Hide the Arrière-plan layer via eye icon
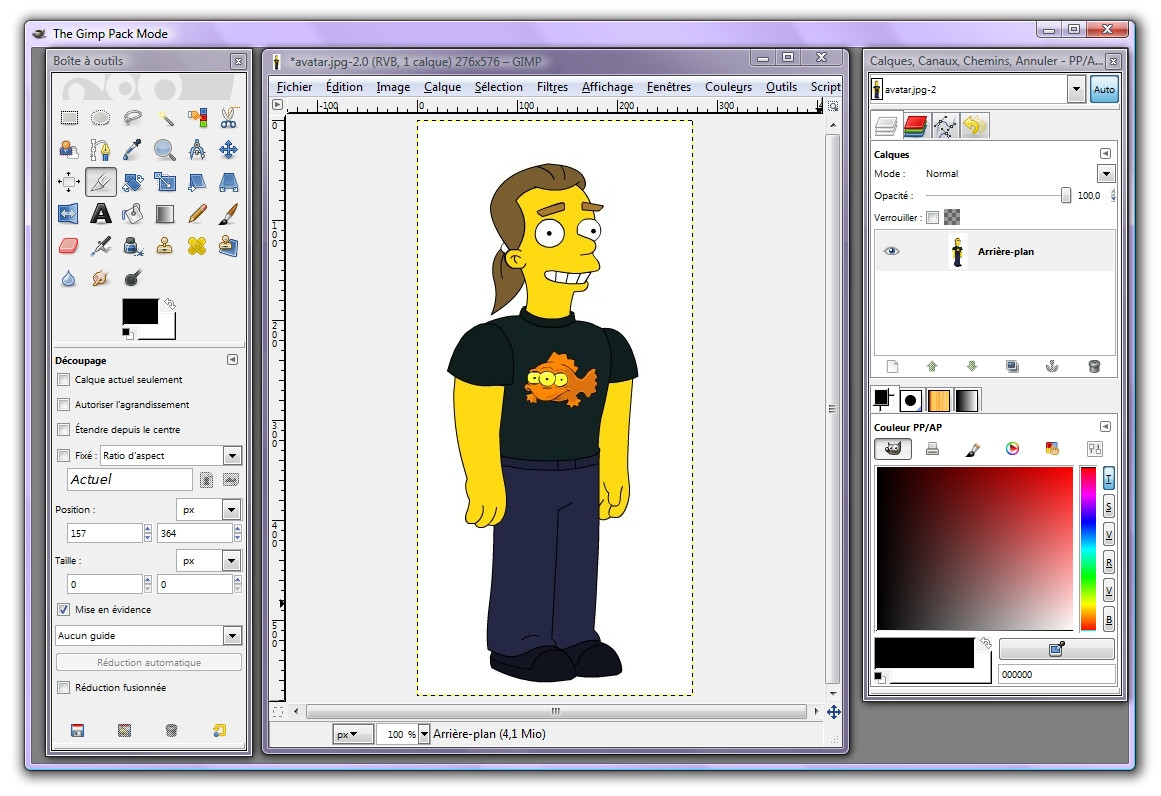Image resolution: width=1161 pixels, height=796 pixels. pos(891,251)
